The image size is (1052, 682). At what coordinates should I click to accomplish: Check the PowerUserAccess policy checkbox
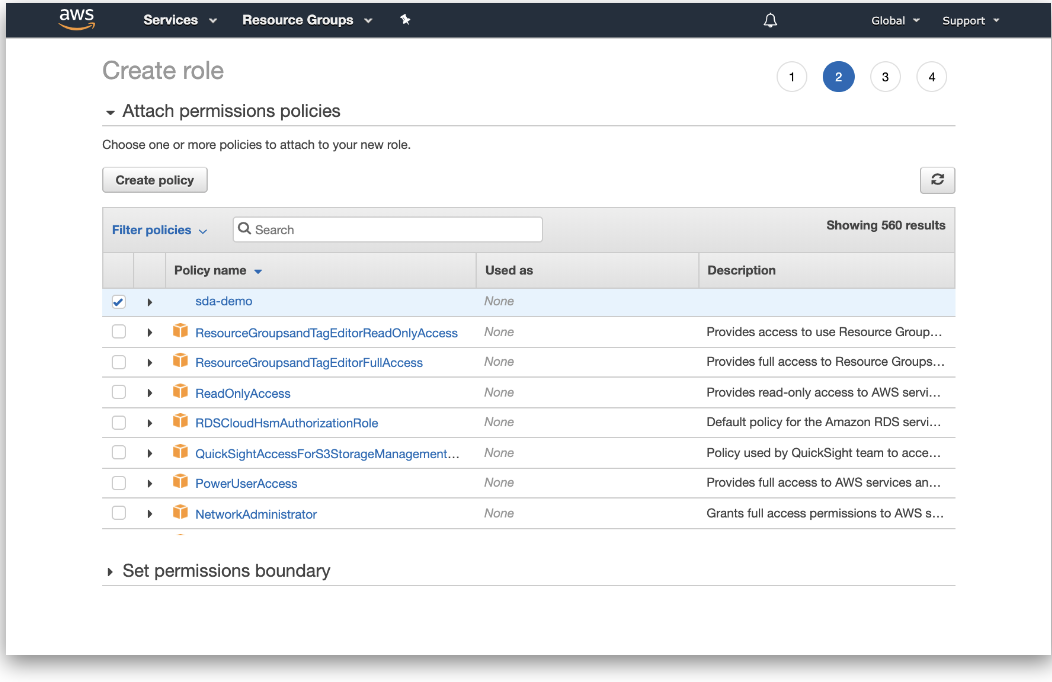click(x=119, y=483)
